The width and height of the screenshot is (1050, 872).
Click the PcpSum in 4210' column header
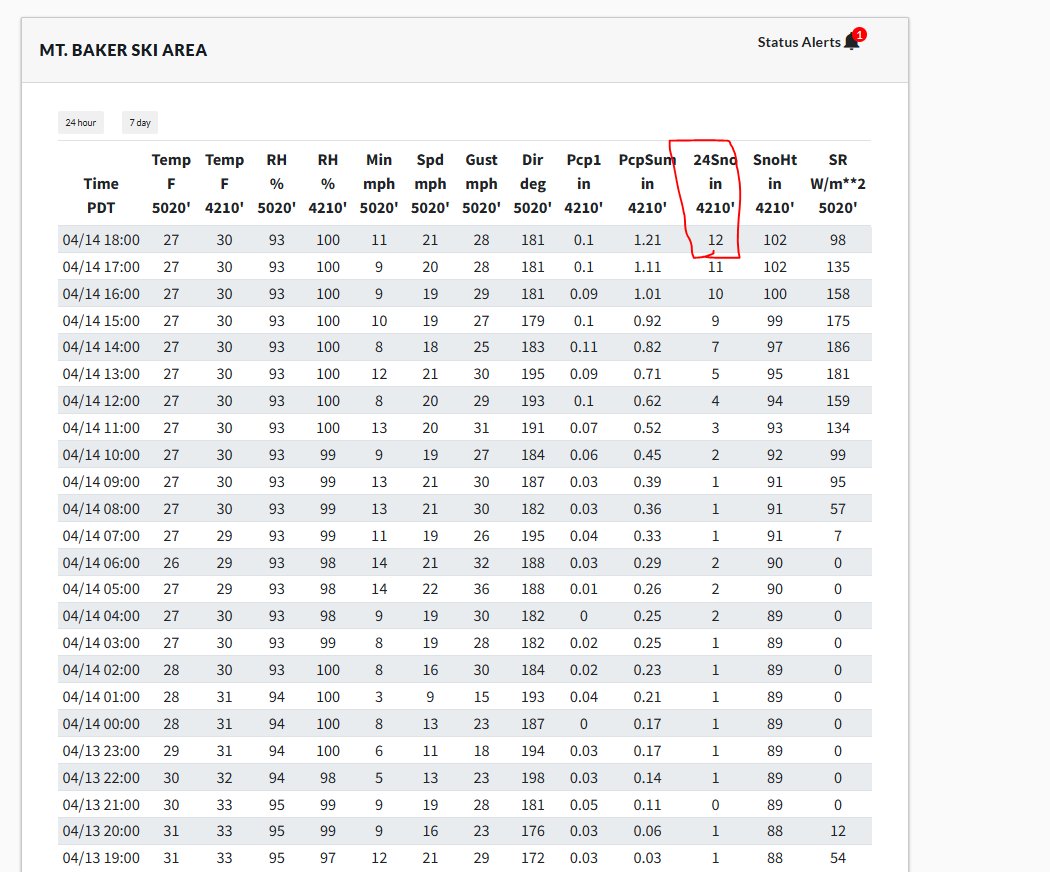click(647, 184)
